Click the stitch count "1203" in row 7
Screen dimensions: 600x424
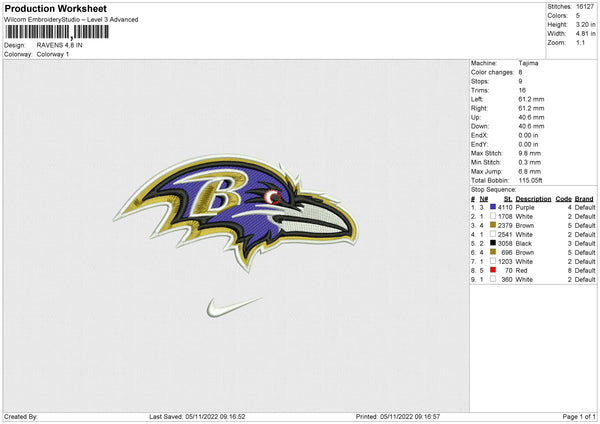point(505,262)
